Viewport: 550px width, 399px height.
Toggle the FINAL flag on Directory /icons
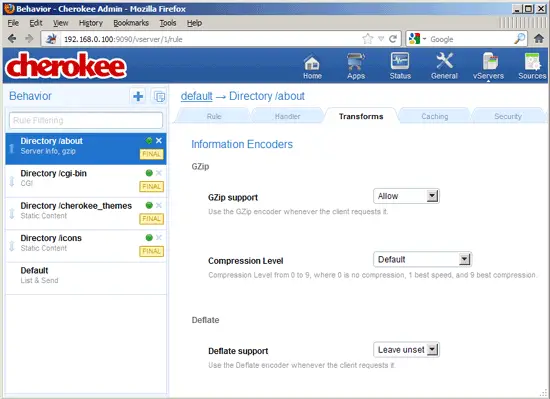(152, 251)
